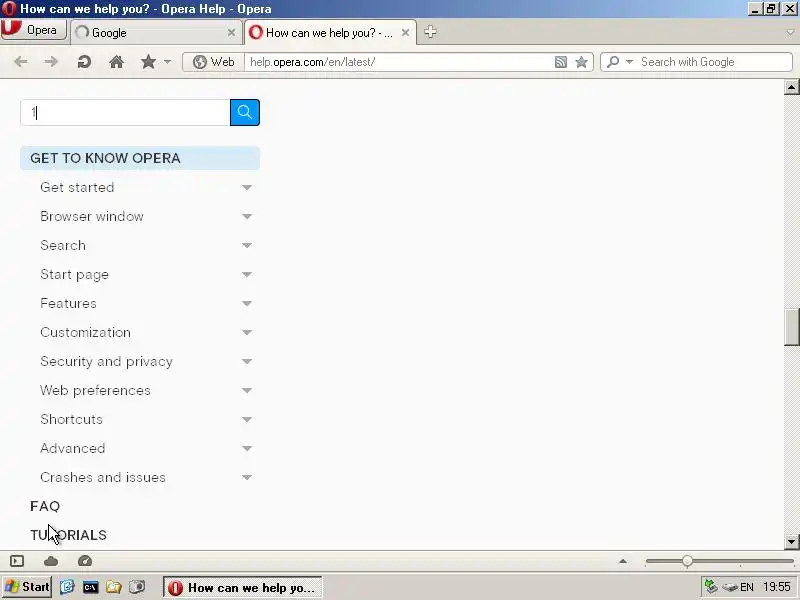The height and width of the screenshot is (600, 800).
Task: Click the Opera Turbo speedometer icon
Action: (x=85, y=561)
